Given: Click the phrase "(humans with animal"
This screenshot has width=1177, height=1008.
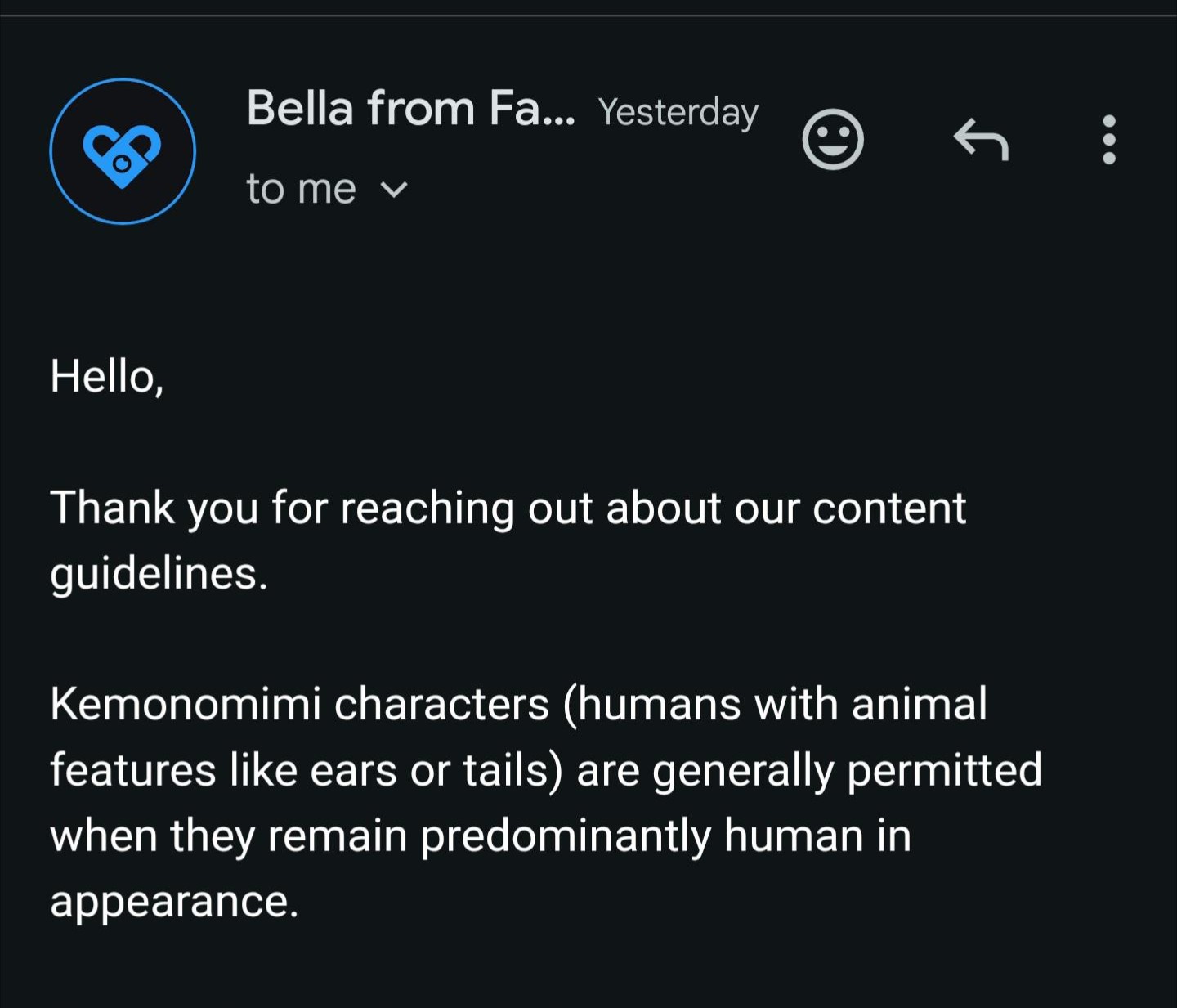Looking at the screenshot, I should click(775, 704).
